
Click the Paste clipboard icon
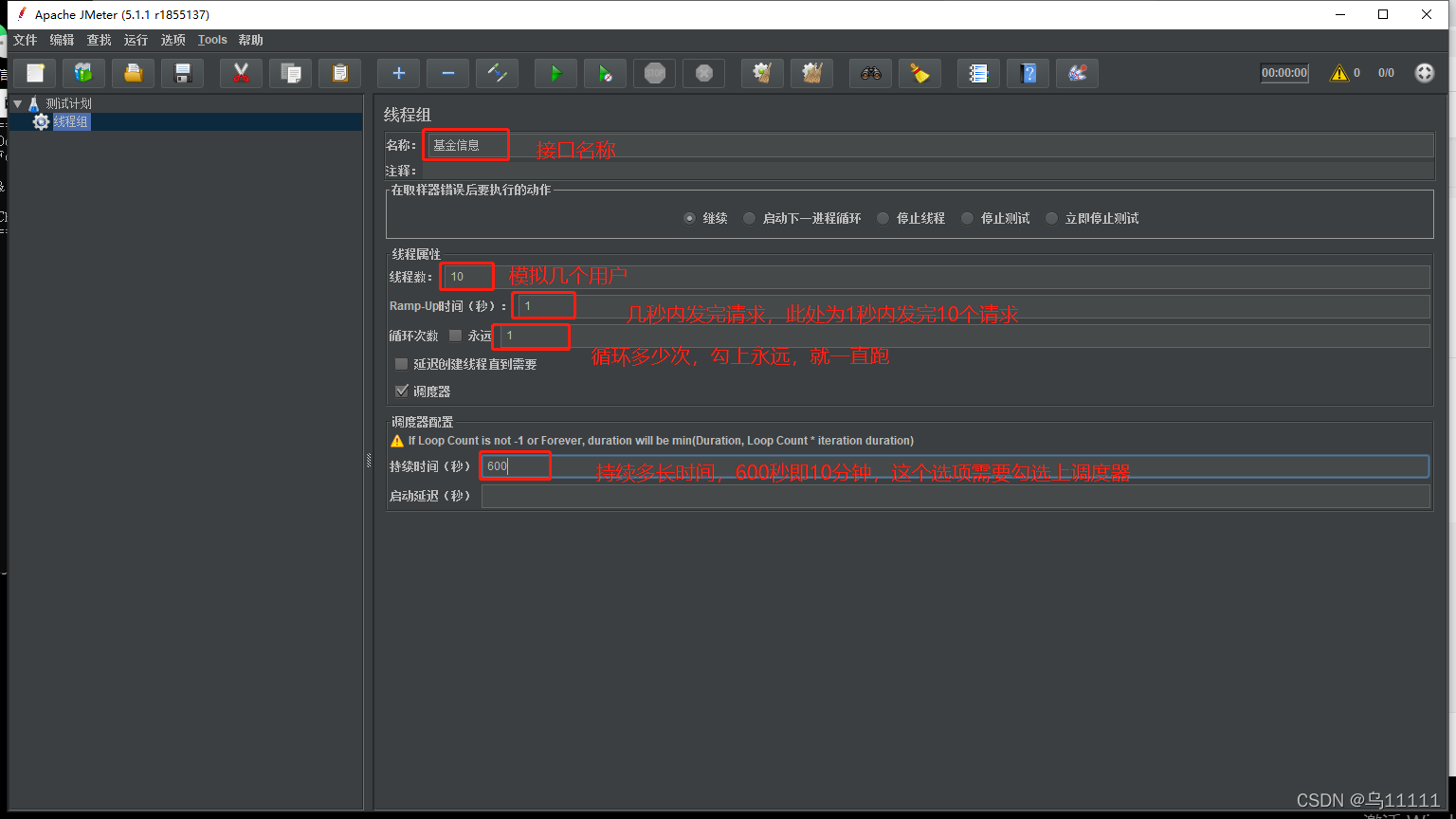[340, 73]
